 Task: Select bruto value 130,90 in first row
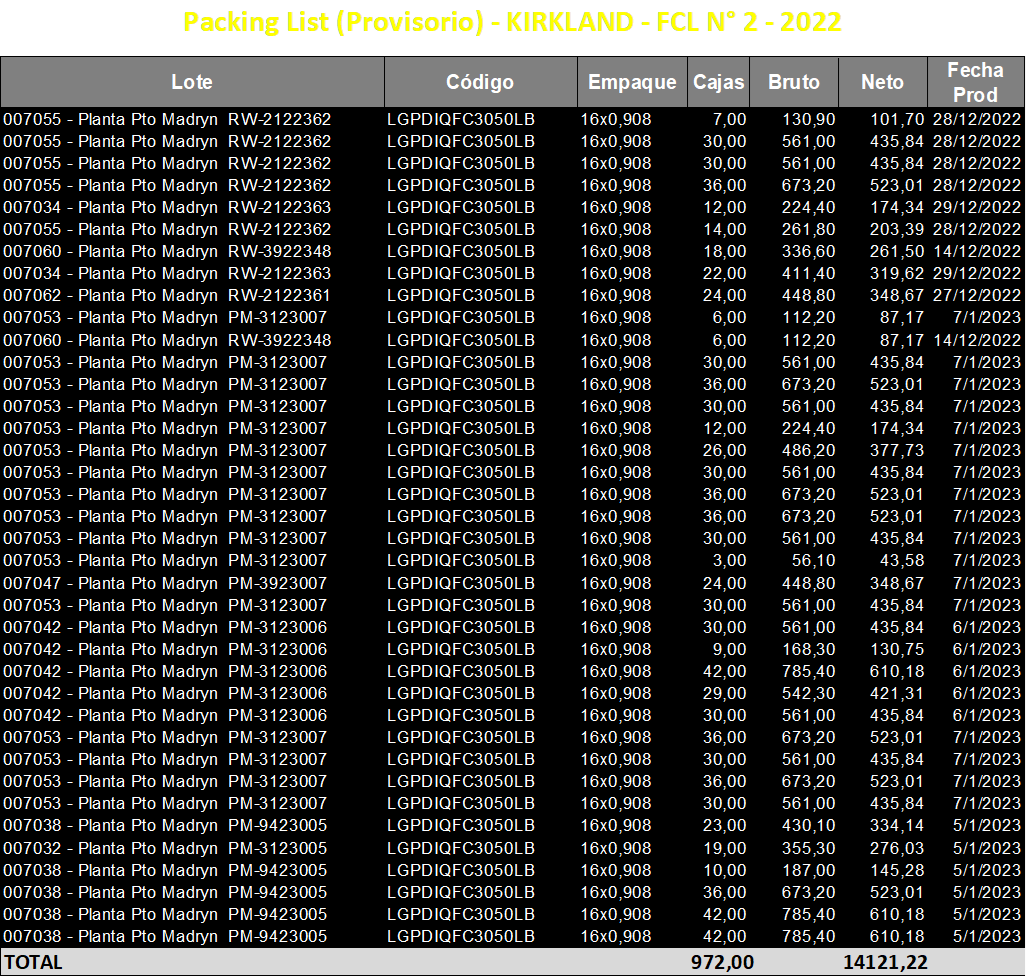pos(809,120)
